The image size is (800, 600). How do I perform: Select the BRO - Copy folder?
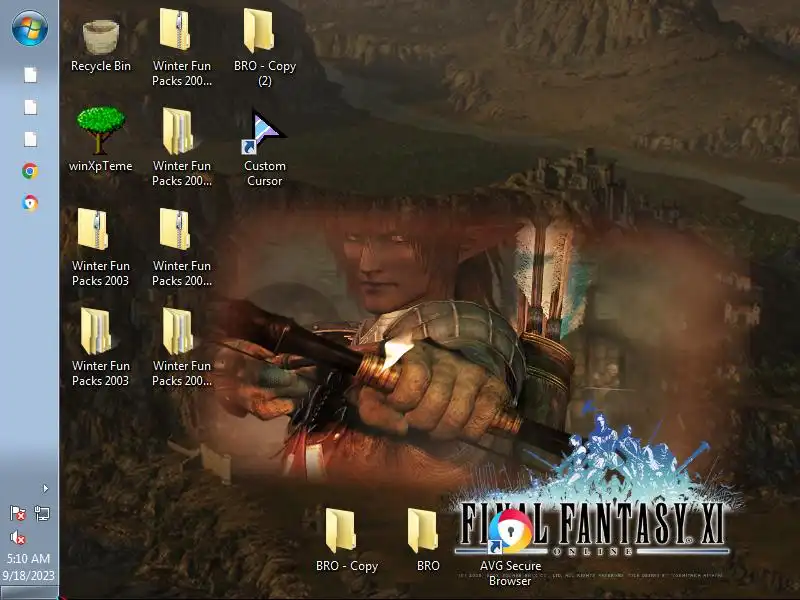click(x=346, y=540)
